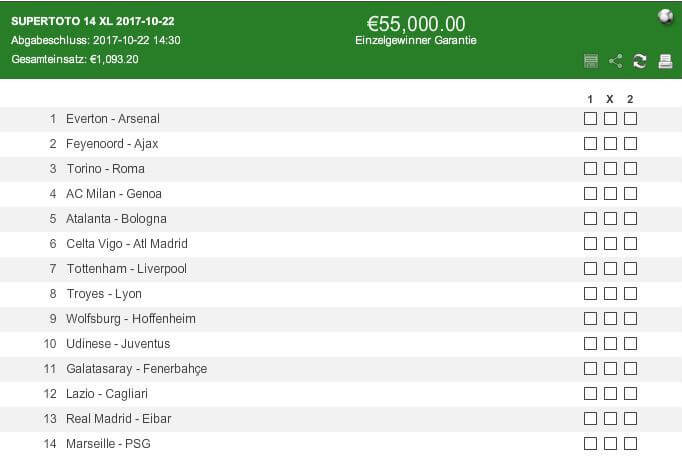Tick away win (2) for Torino - Roma
Screen dimensions: 682x460
[x=630, y=169]
